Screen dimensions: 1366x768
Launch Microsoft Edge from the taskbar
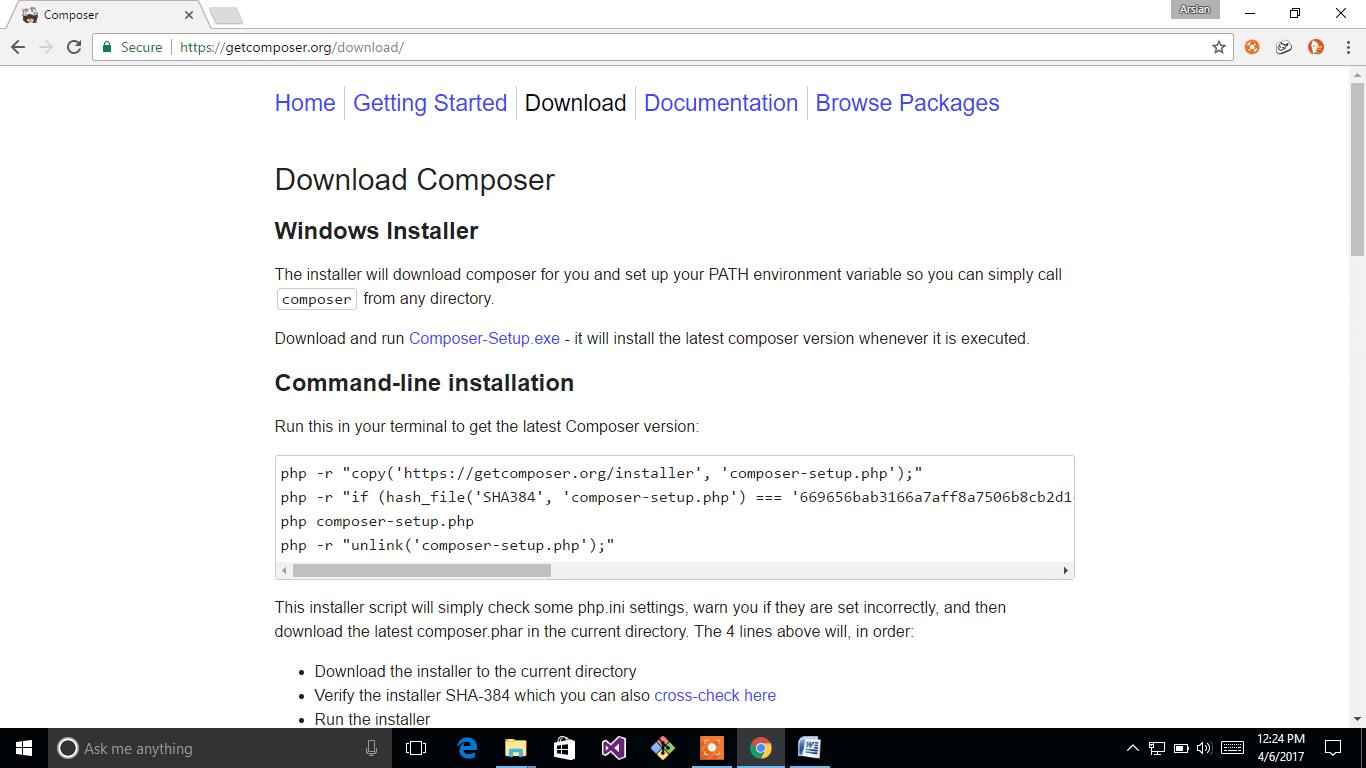pos(467,748)
